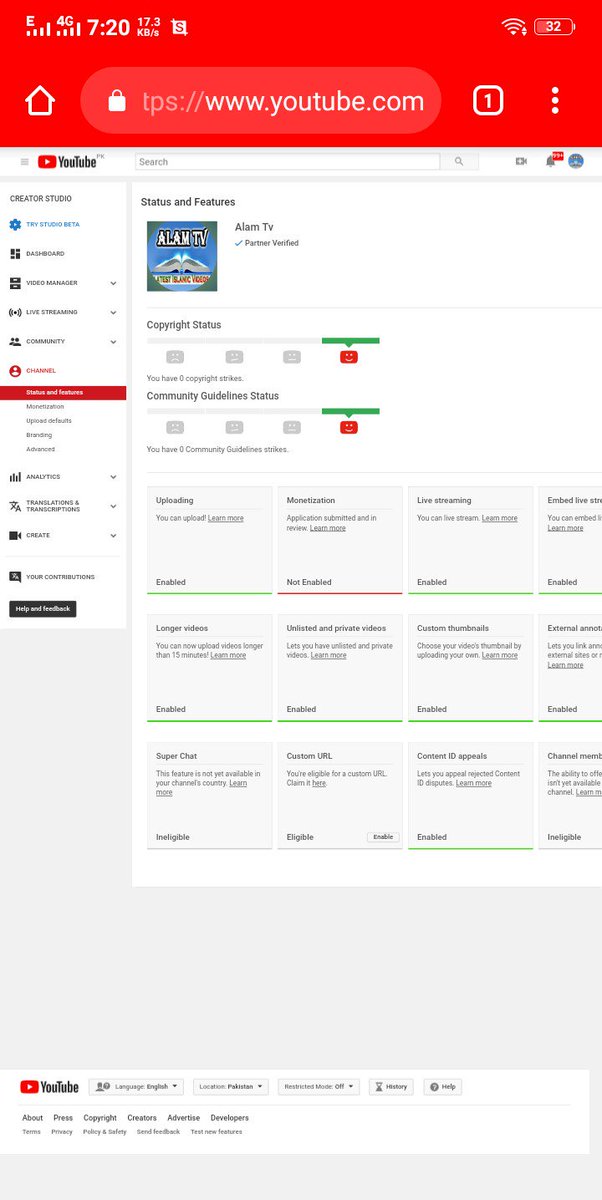Viewport: 602px width, 1200px height.
Task: Click Learn more in the Monetization card
Action: (328, 528)
